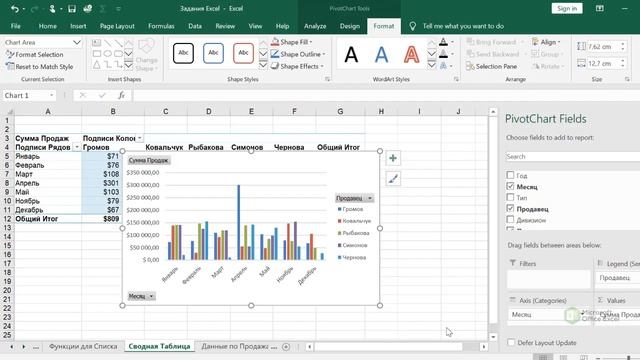Screen dimensions: 640x360
Task: Click the Send Backward icon
Action: tap(470, 54)
